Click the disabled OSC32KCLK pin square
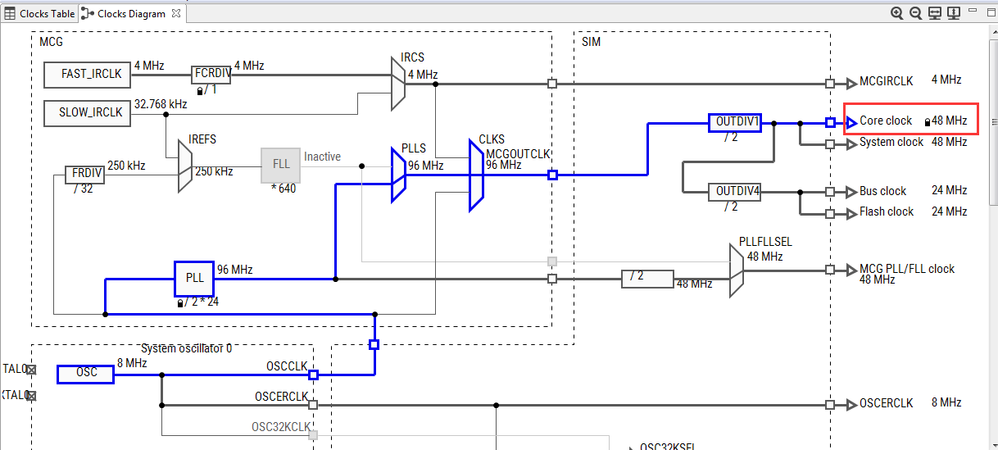Image resolution: width=998 pixels, height=450 pixels. coord(313,435)
